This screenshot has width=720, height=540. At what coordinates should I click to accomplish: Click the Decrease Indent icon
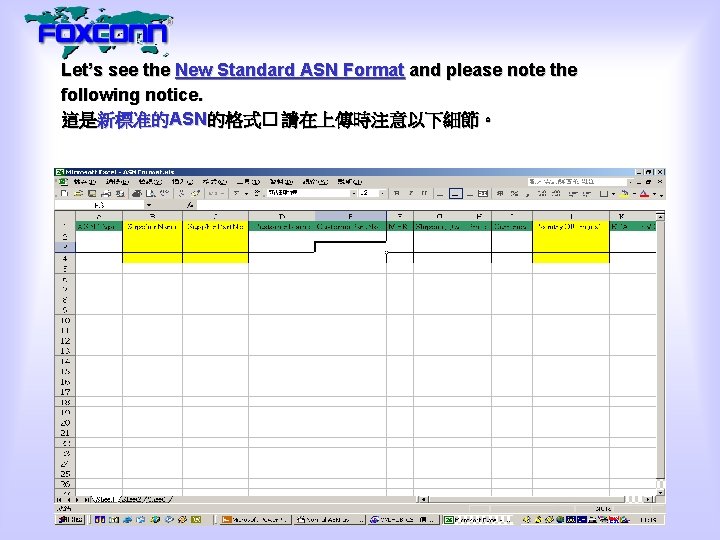coord(573,194)
